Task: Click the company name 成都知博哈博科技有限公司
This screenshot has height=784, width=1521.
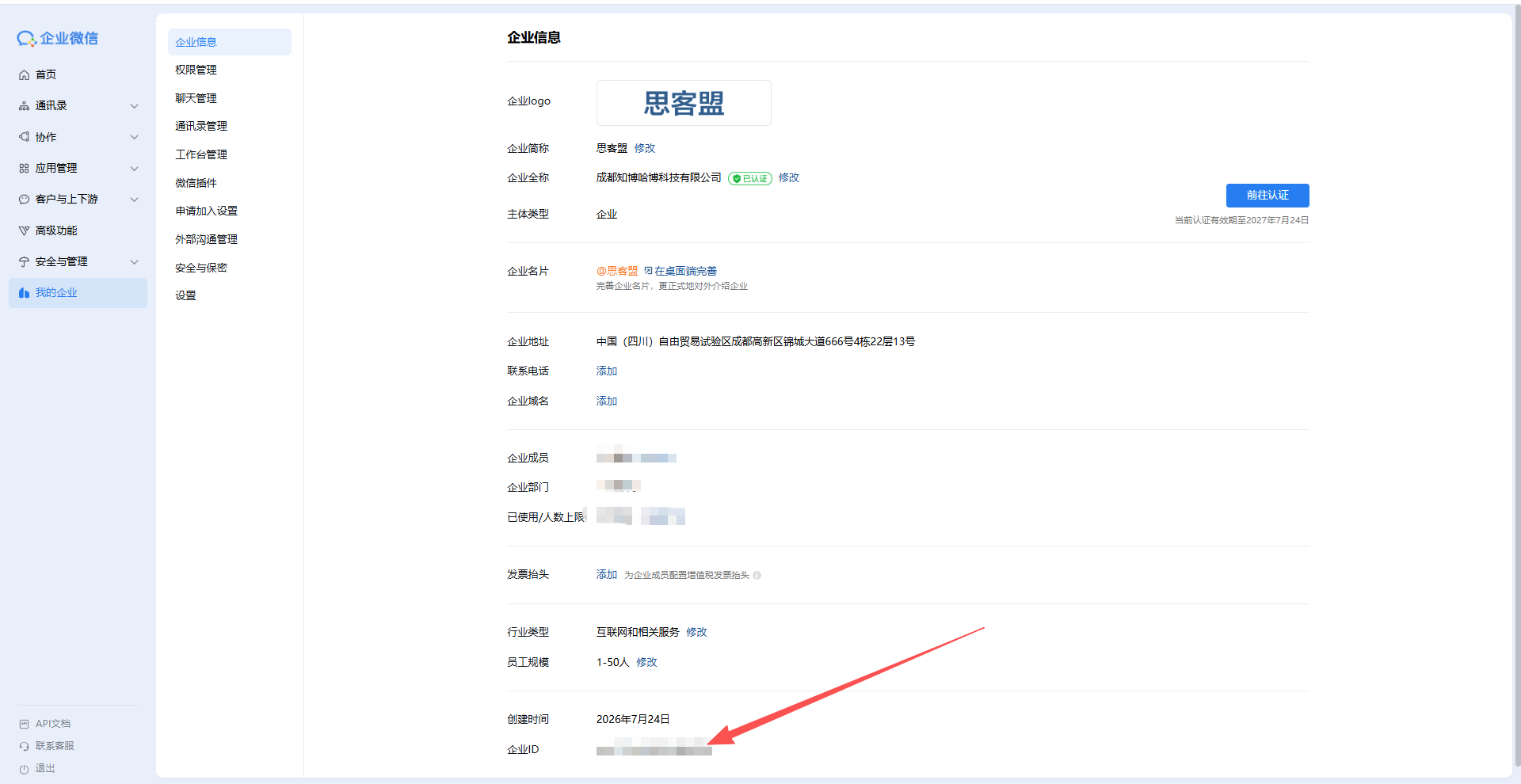Action: 659,177
